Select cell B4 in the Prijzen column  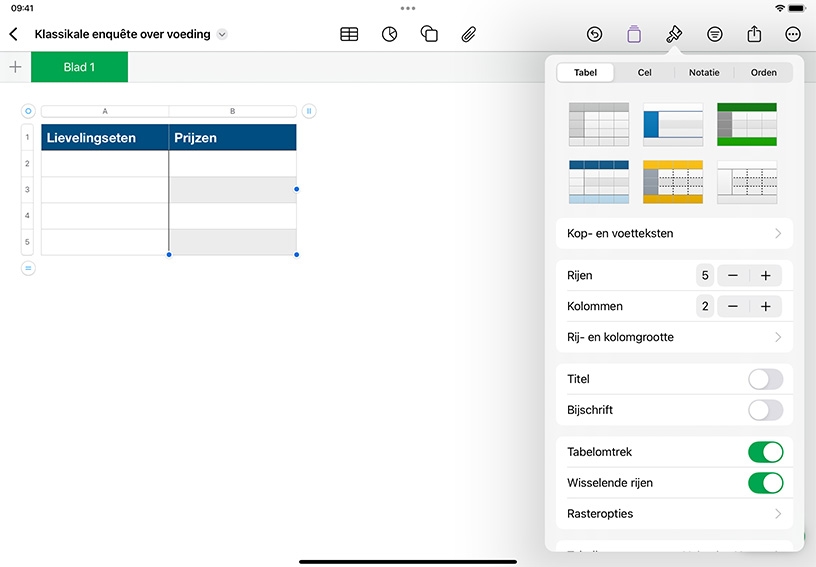[233, 215]
